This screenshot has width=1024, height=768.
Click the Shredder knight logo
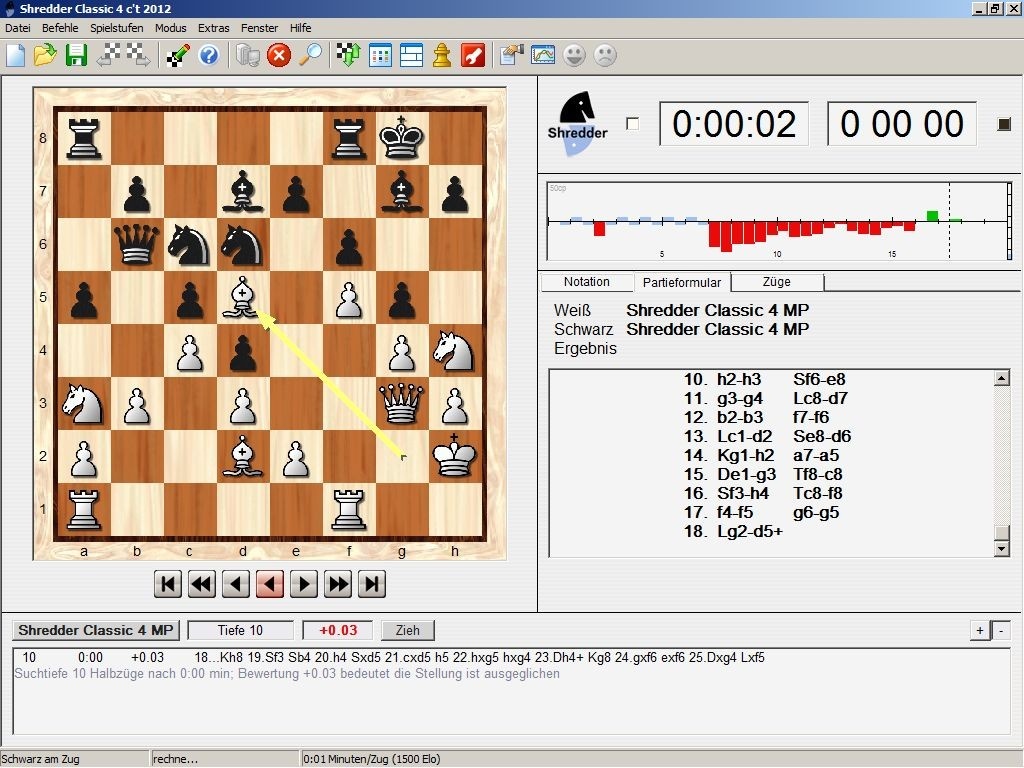pos(577,123)
